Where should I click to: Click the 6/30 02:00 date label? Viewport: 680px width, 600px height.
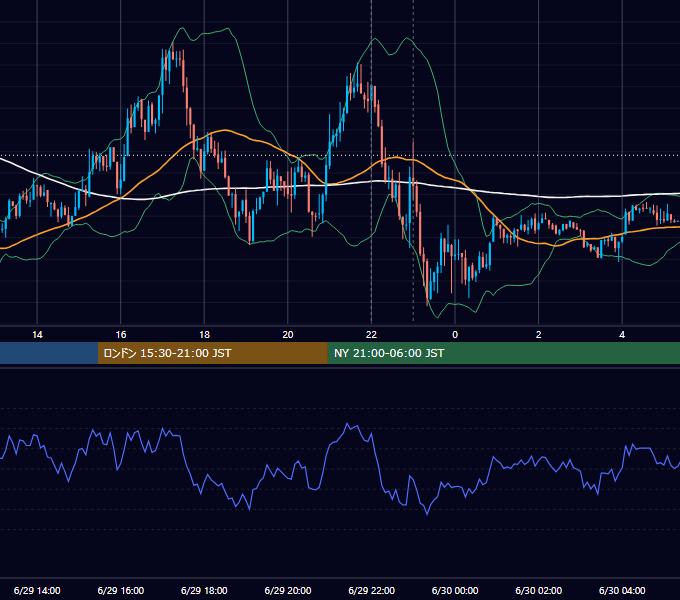click(x=538, y=590)
